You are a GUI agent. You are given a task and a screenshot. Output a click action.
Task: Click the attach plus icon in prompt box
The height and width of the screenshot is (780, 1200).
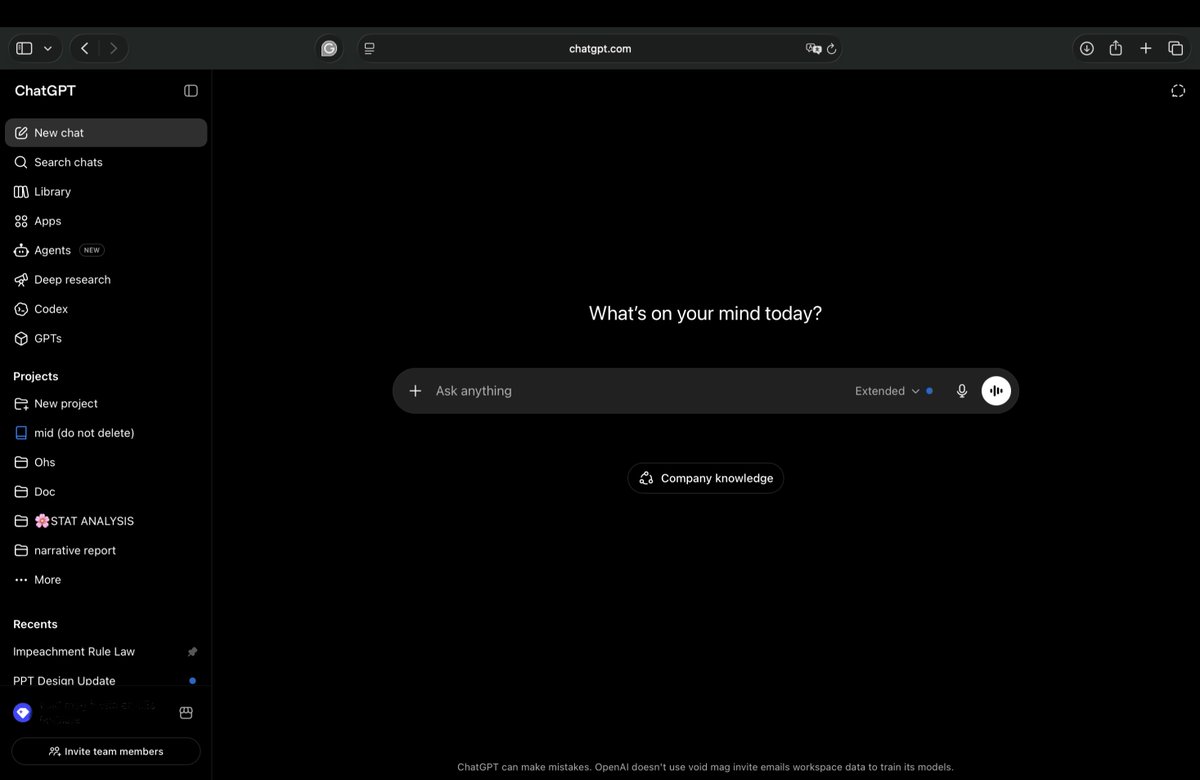pos(416,391)
